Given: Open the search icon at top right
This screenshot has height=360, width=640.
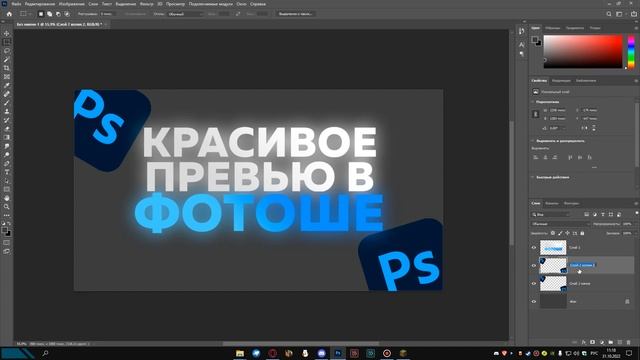Looking at the screenshot, I should coord(609,14).
